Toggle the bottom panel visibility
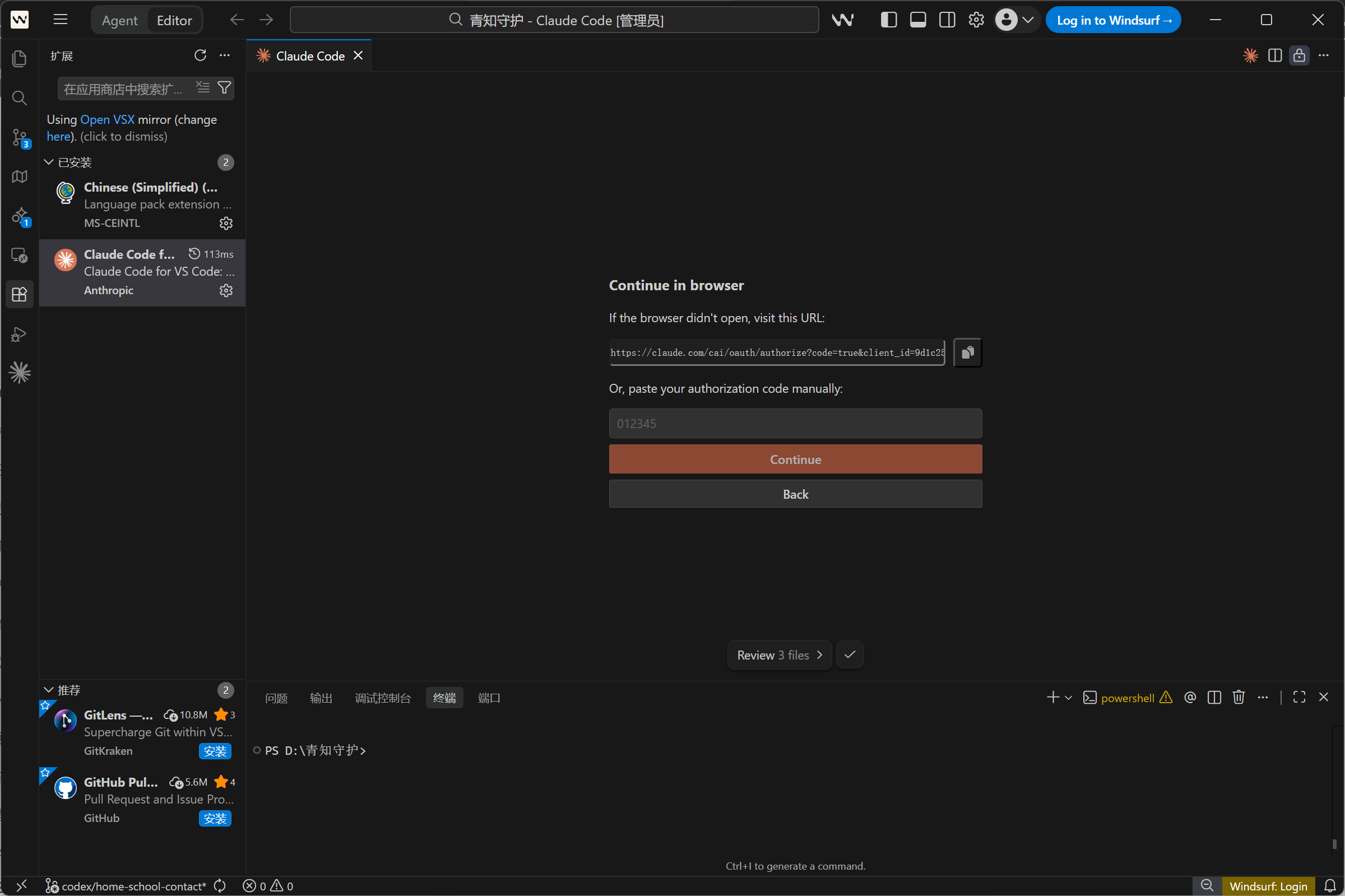The image size is (1345, 896). tap(917, 20)
